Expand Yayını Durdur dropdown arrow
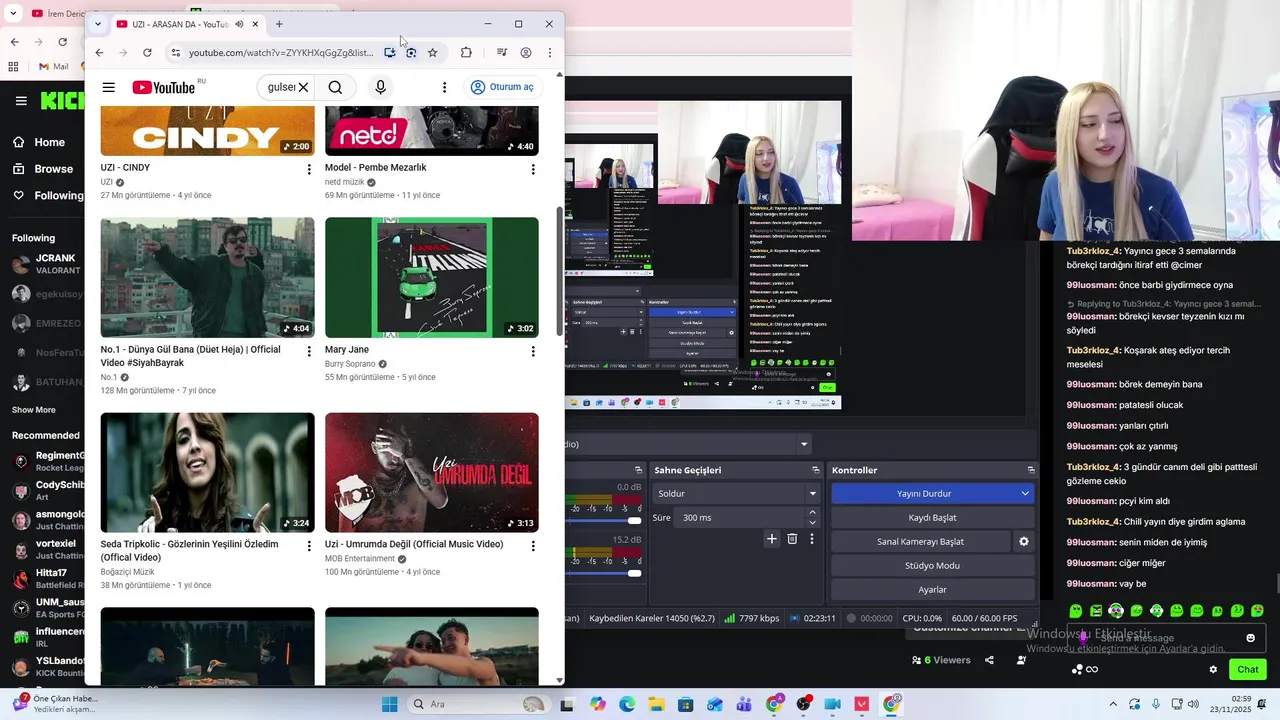 pos(1025,493)
